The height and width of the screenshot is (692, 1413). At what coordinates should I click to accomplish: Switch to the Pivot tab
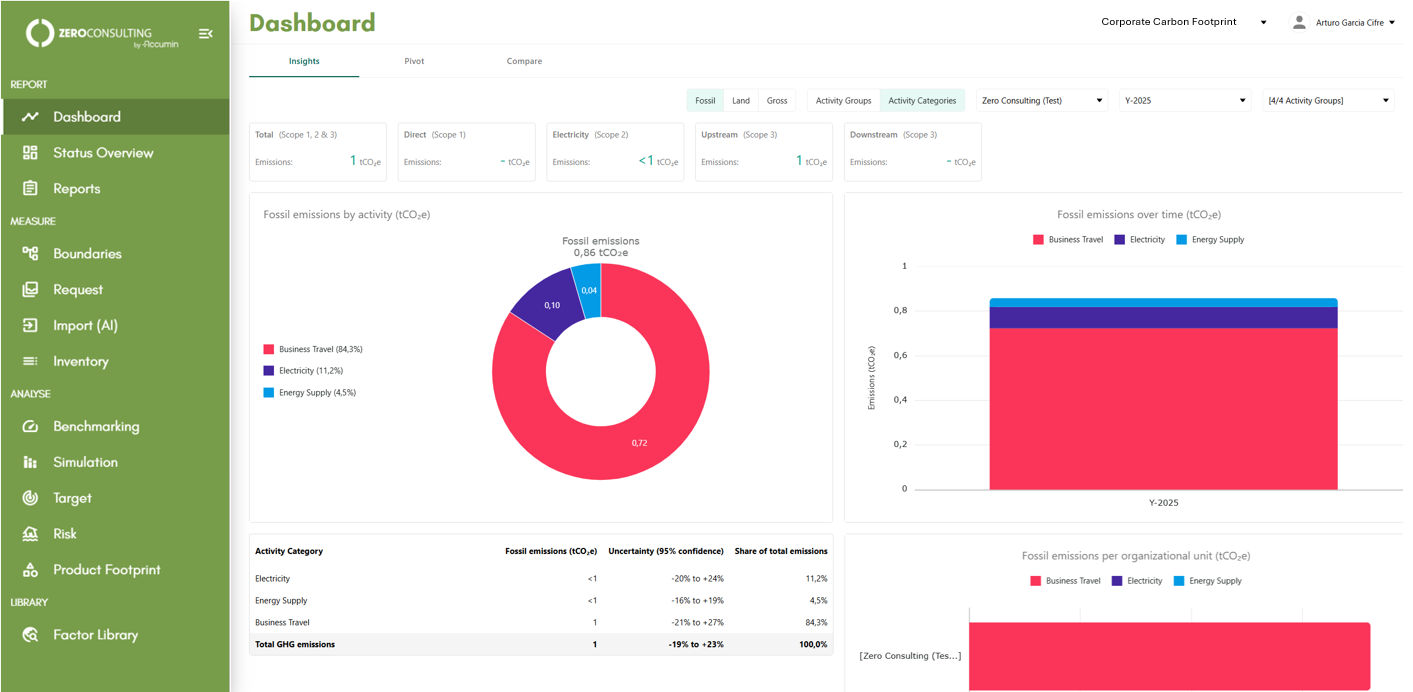pos(414,61)
